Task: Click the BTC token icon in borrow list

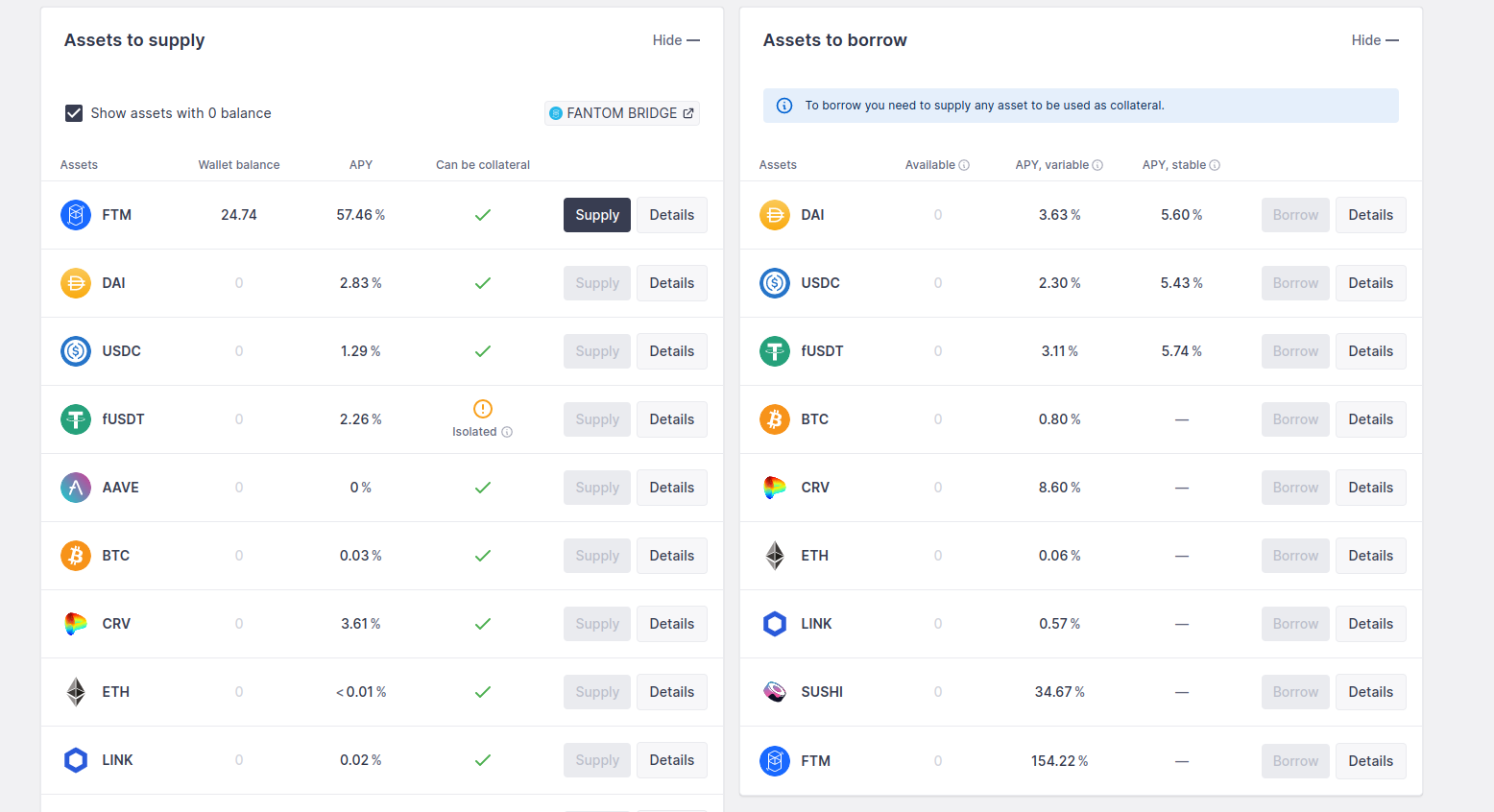Action: coord(775,419)
